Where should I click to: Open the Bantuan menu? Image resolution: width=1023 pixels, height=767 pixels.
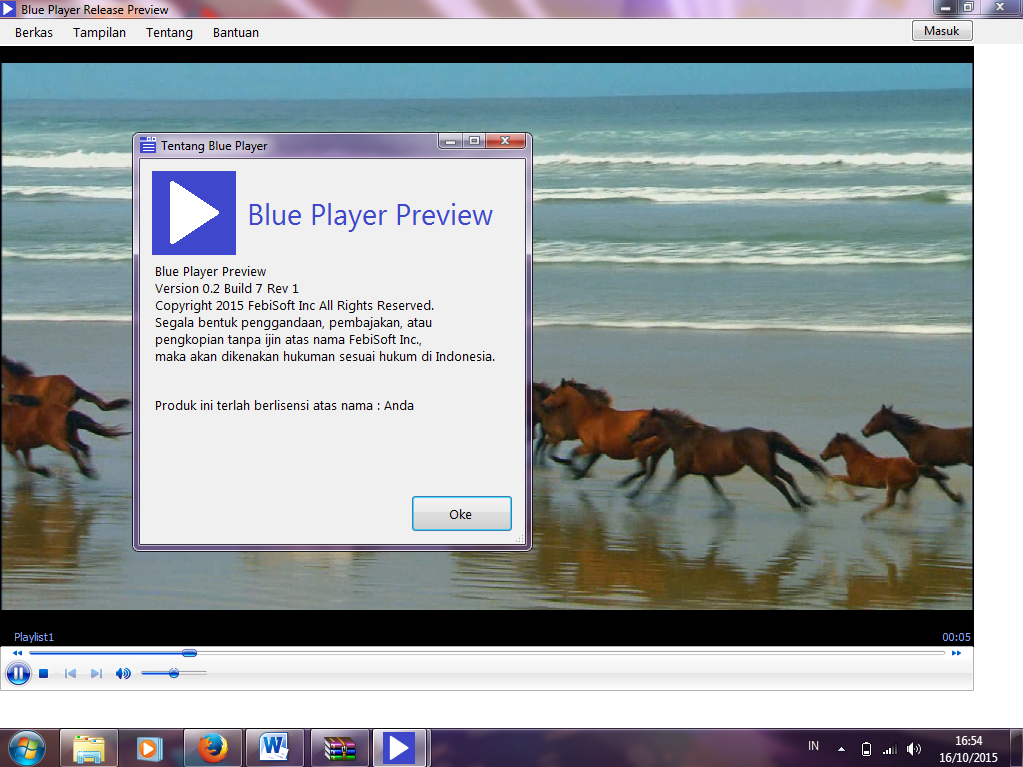point(236,33)
